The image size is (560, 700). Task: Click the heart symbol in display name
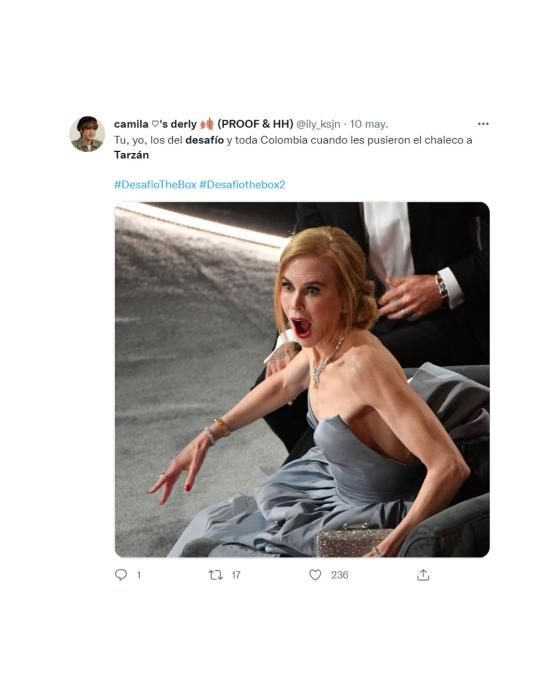click(155, 124)
